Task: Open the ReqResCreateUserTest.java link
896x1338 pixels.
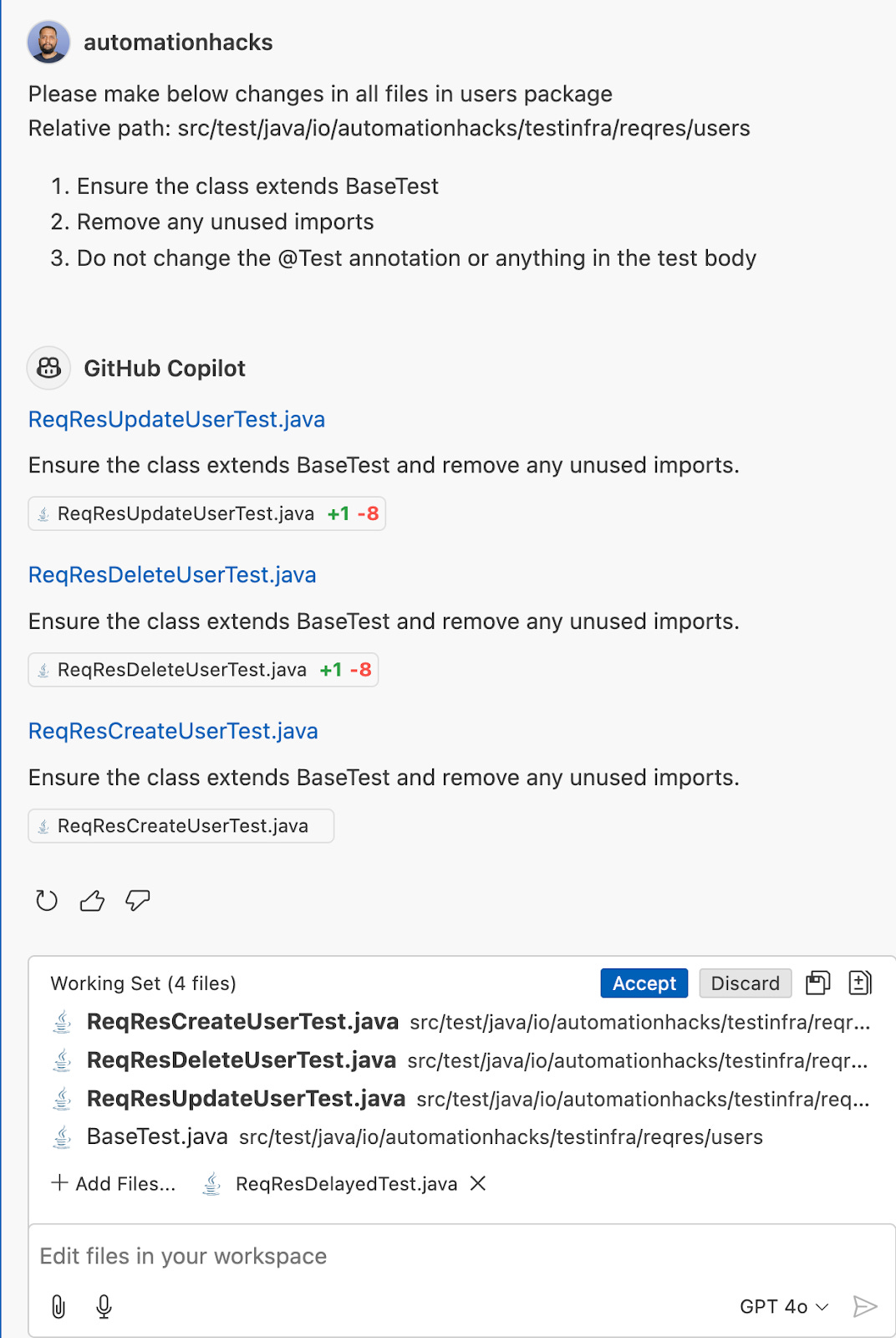Action: click(173, 731)
